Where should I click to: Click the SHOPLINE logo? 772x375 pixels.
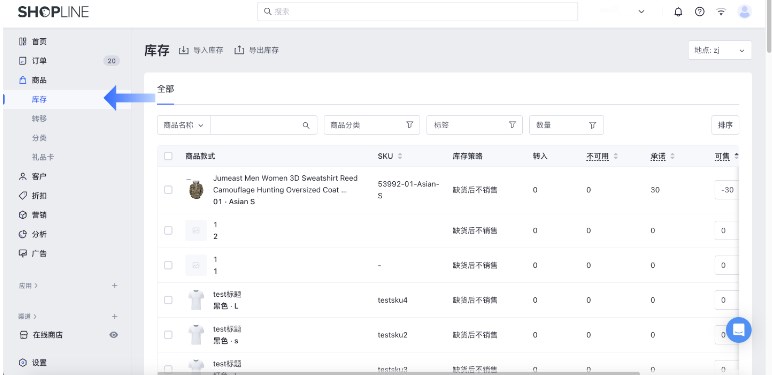pyautogui.click(x=53, y=12)
